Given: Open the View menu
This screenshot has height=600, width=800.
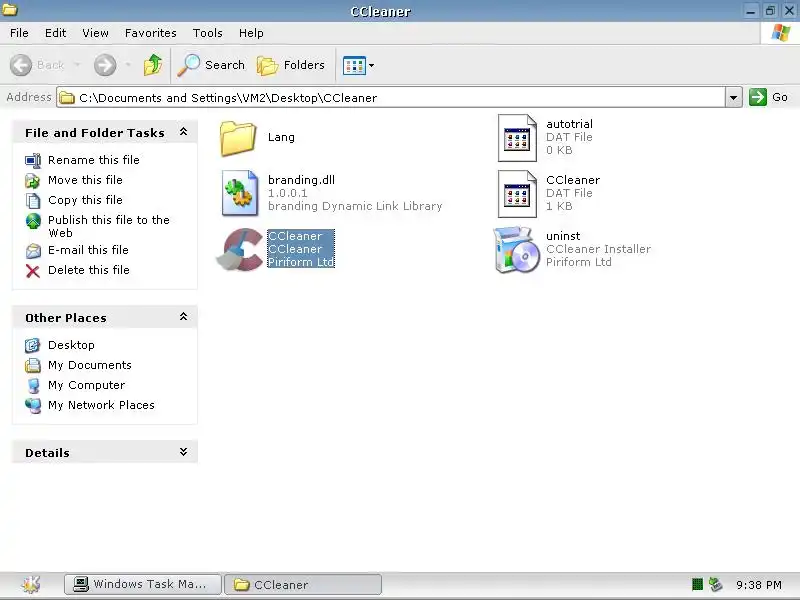Looking at the screenshot, I should (x=95, y=33).
